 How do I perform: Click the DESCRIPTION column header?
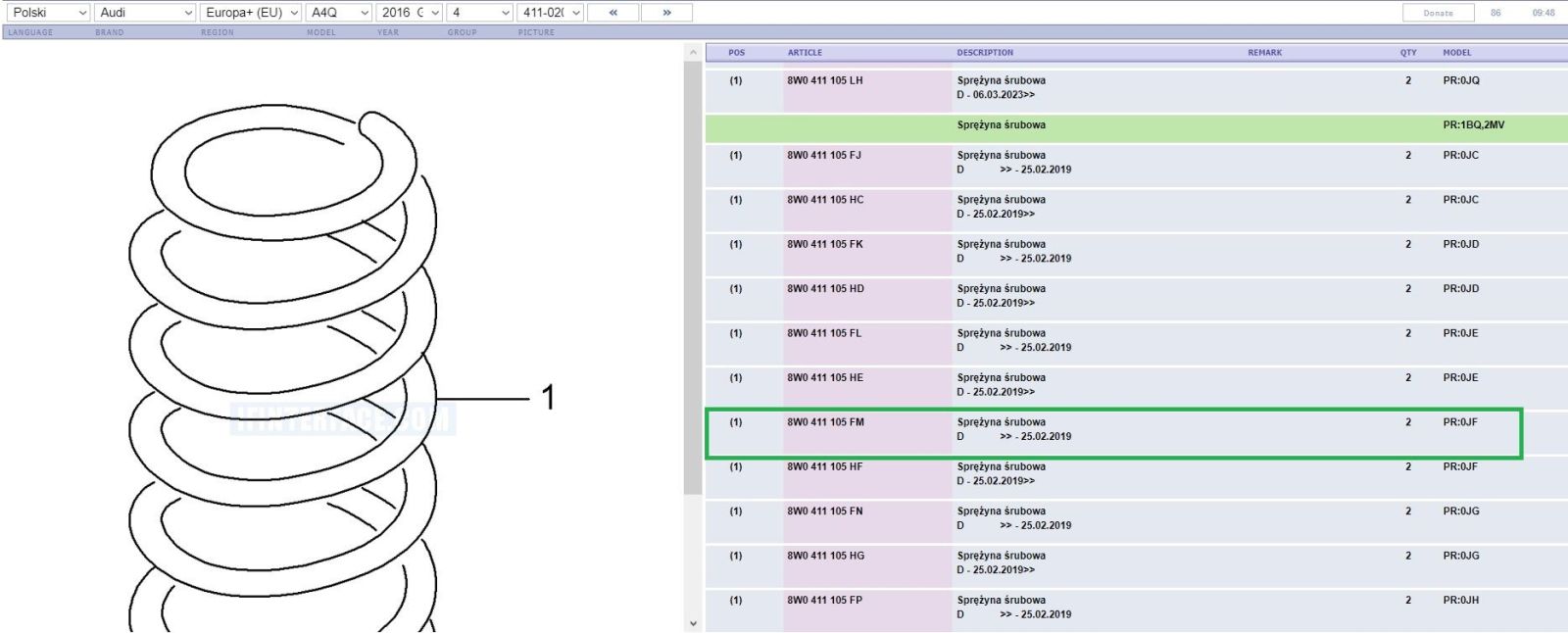(x=985, y=53)
